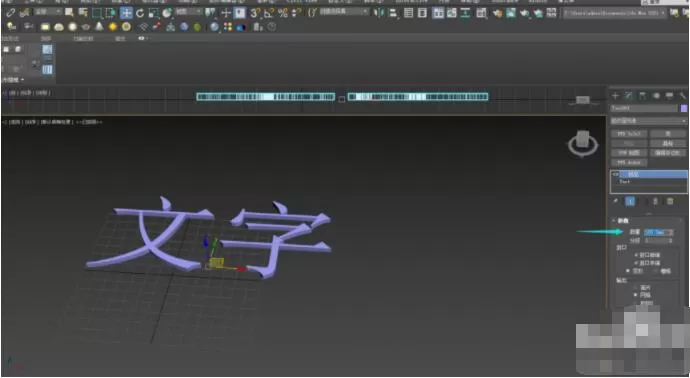Toggle the Layer Explorer icon

422,13
